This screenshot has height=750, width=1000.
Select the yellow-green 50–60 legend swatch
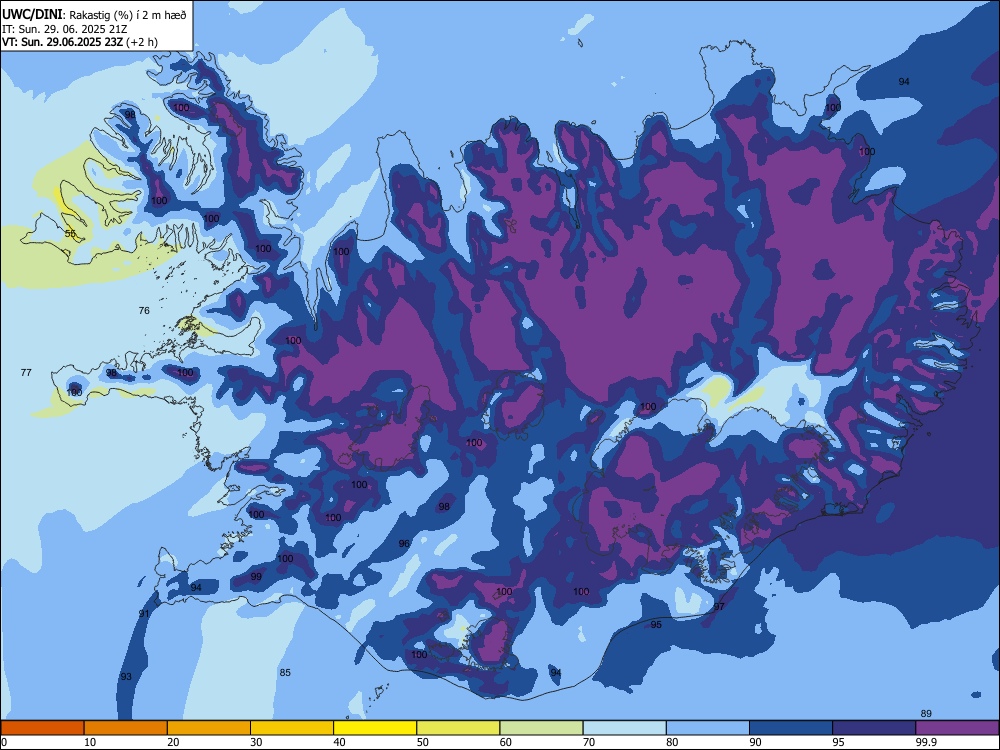tap(458, 728)
